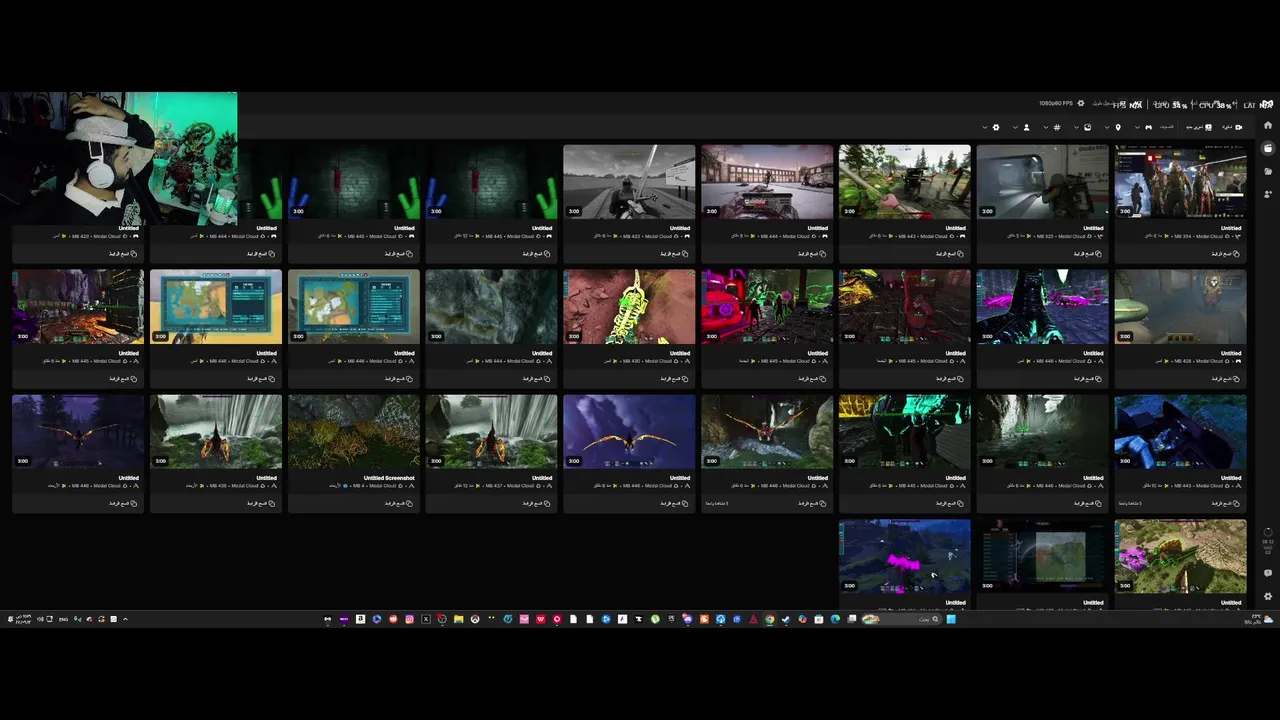Expand the person filter dropdown arrow
The width and height of the screenshot is (1280, 720).
[1015, 127]
